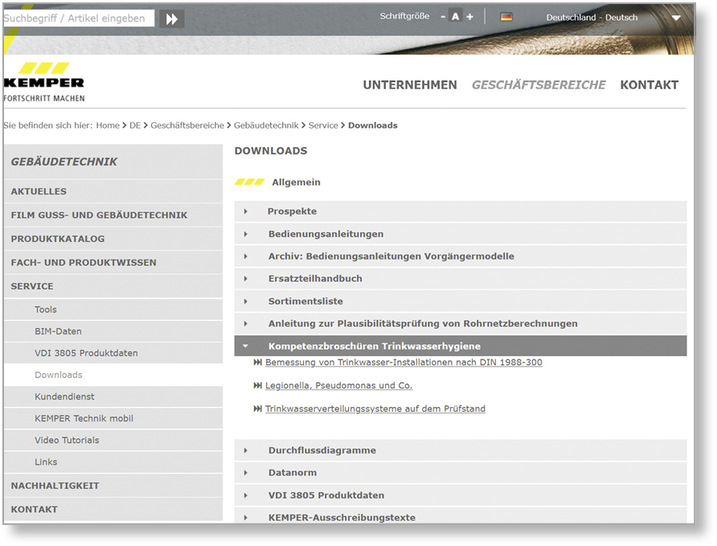Image resolution: width=717 pixels, height=546 pixels.
Task: Expand the Ersatzteilhandbuch section
Action: coord(315,279)
